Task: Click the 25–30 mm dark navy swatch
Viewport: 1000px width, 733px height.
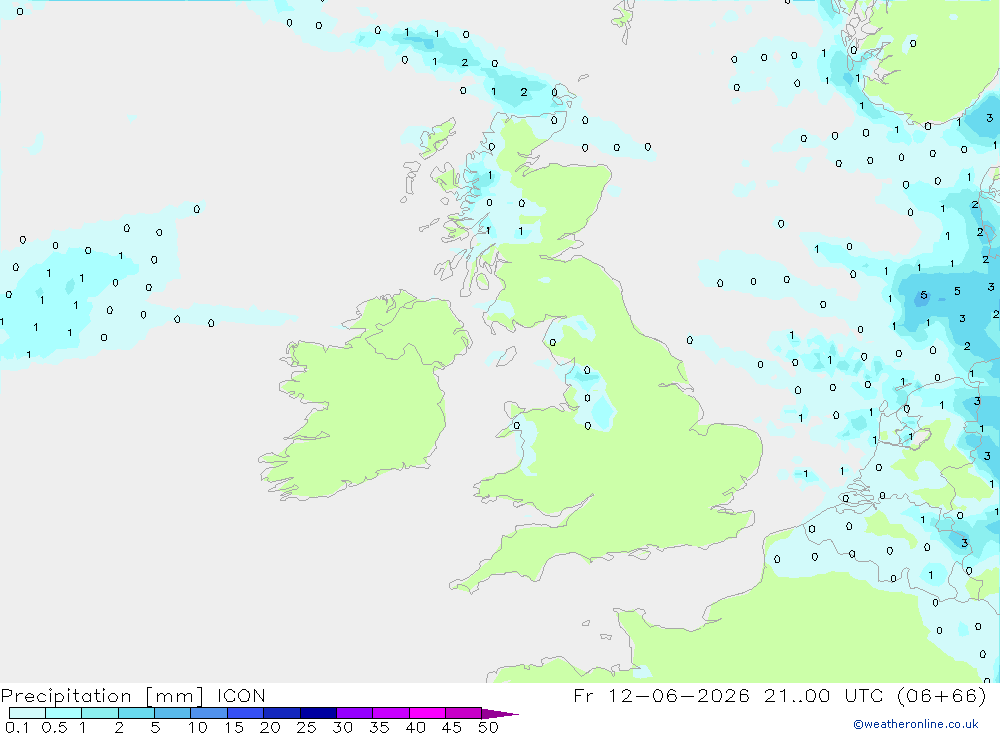Action: pyautogui.click(x=318, y=713)
